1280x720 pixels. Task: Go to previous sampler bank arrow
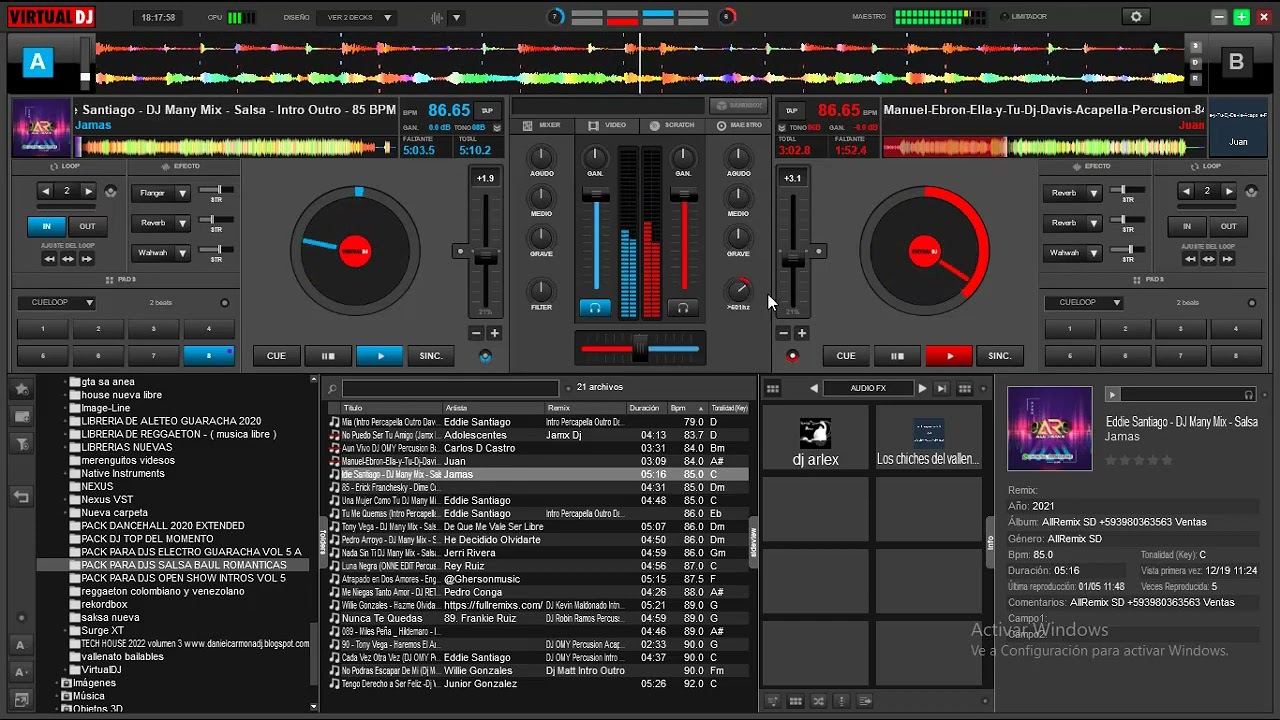point(813,389)
